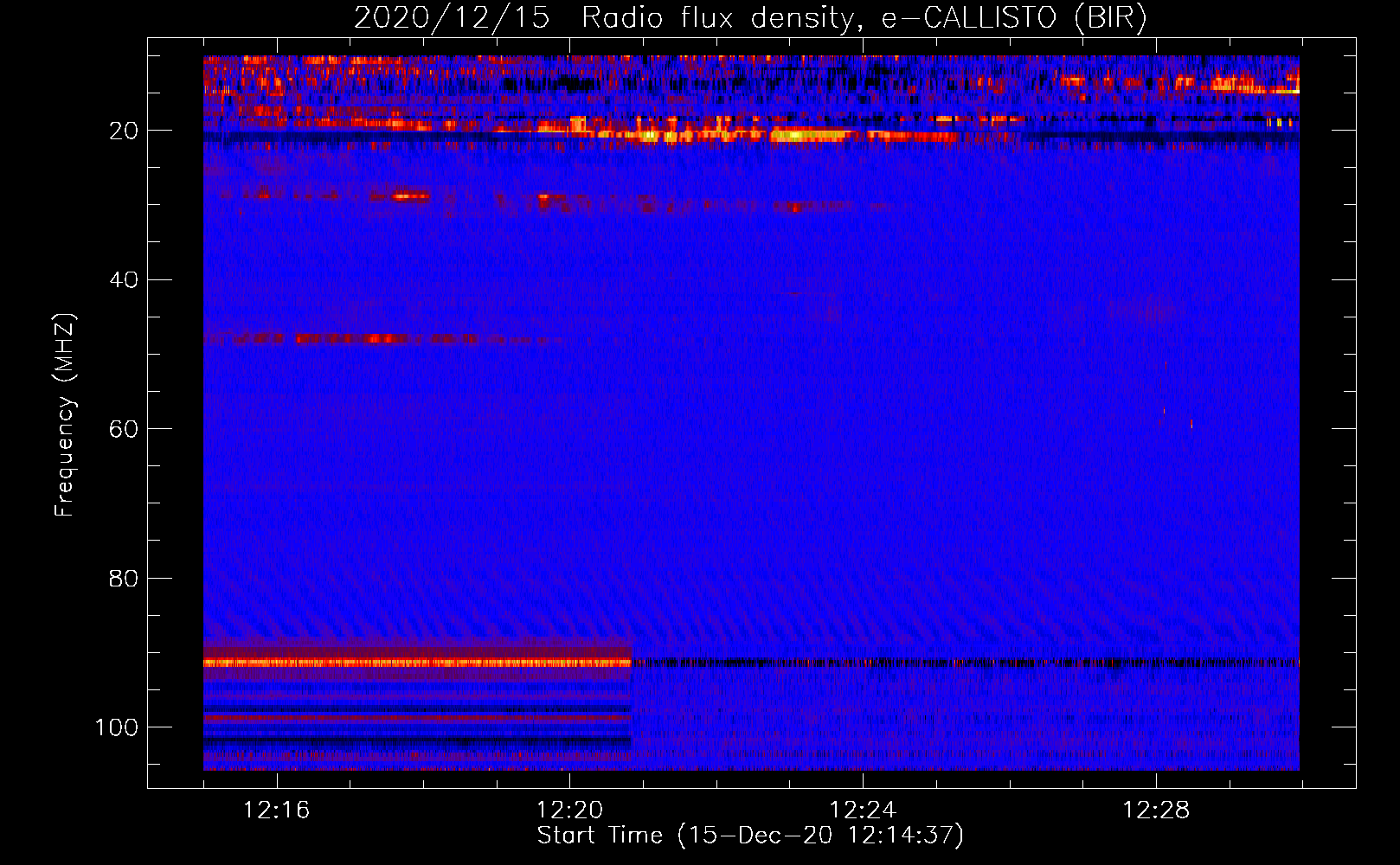1400x865 pixels.
Task: Click the 100 frequency tick label
Action: pyautogui.click(x=117, y=727)
